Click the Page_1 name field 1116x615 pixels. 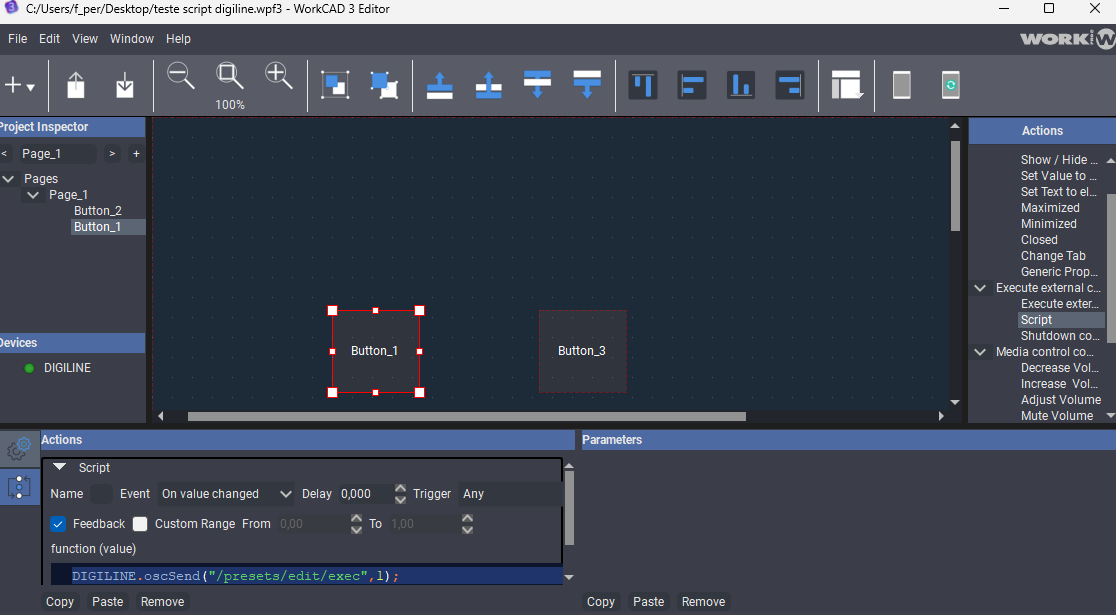pos(56,154)
